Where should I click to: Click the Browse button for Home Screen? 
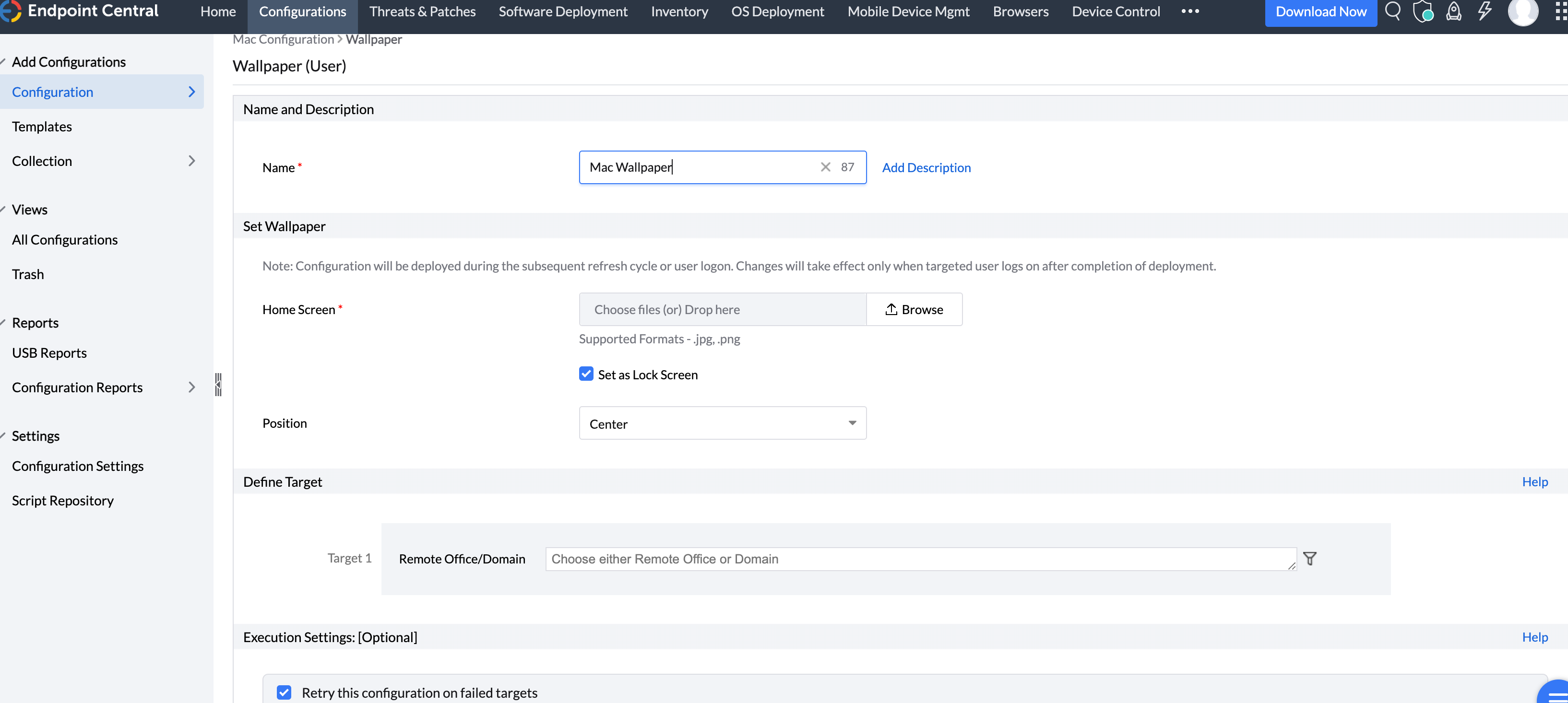[914, 309]
